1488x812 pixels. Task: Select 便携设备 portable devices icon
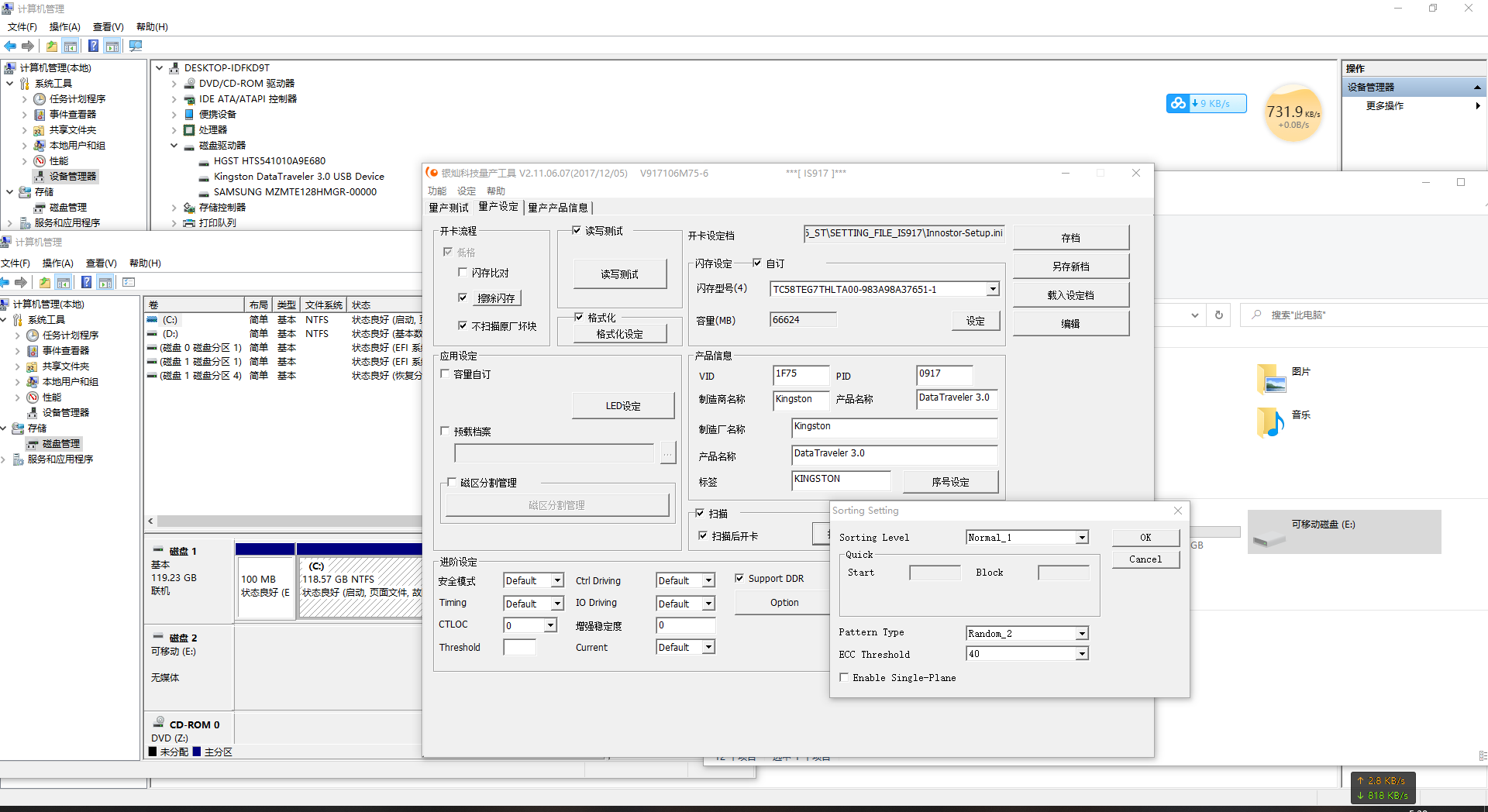[x=190, y=115]
